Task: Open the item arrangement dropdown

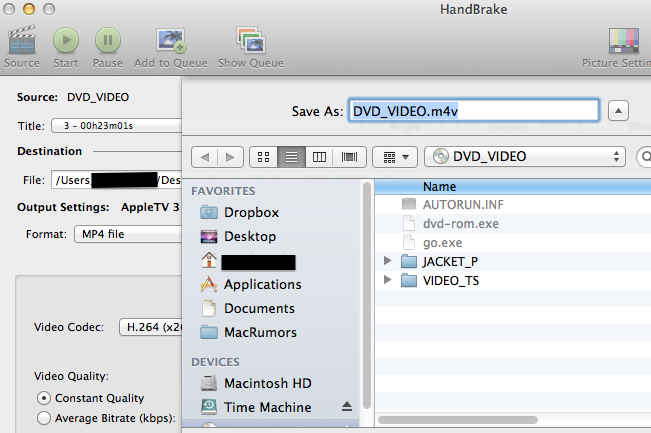Action: pos(395,157)
